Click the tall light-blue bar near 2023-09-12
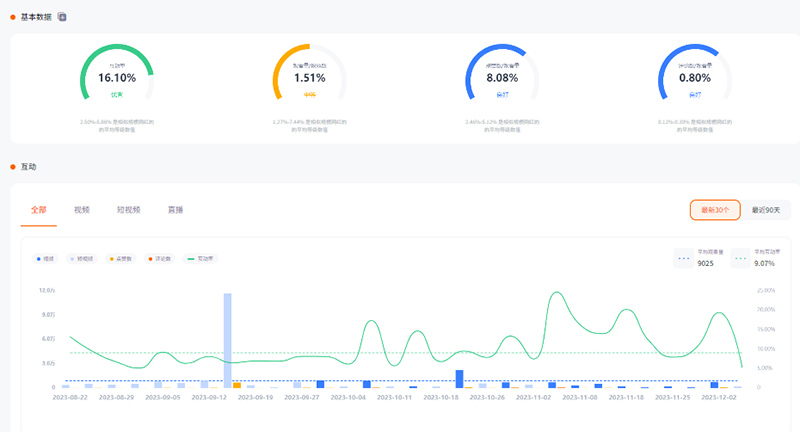 point(227,340)
